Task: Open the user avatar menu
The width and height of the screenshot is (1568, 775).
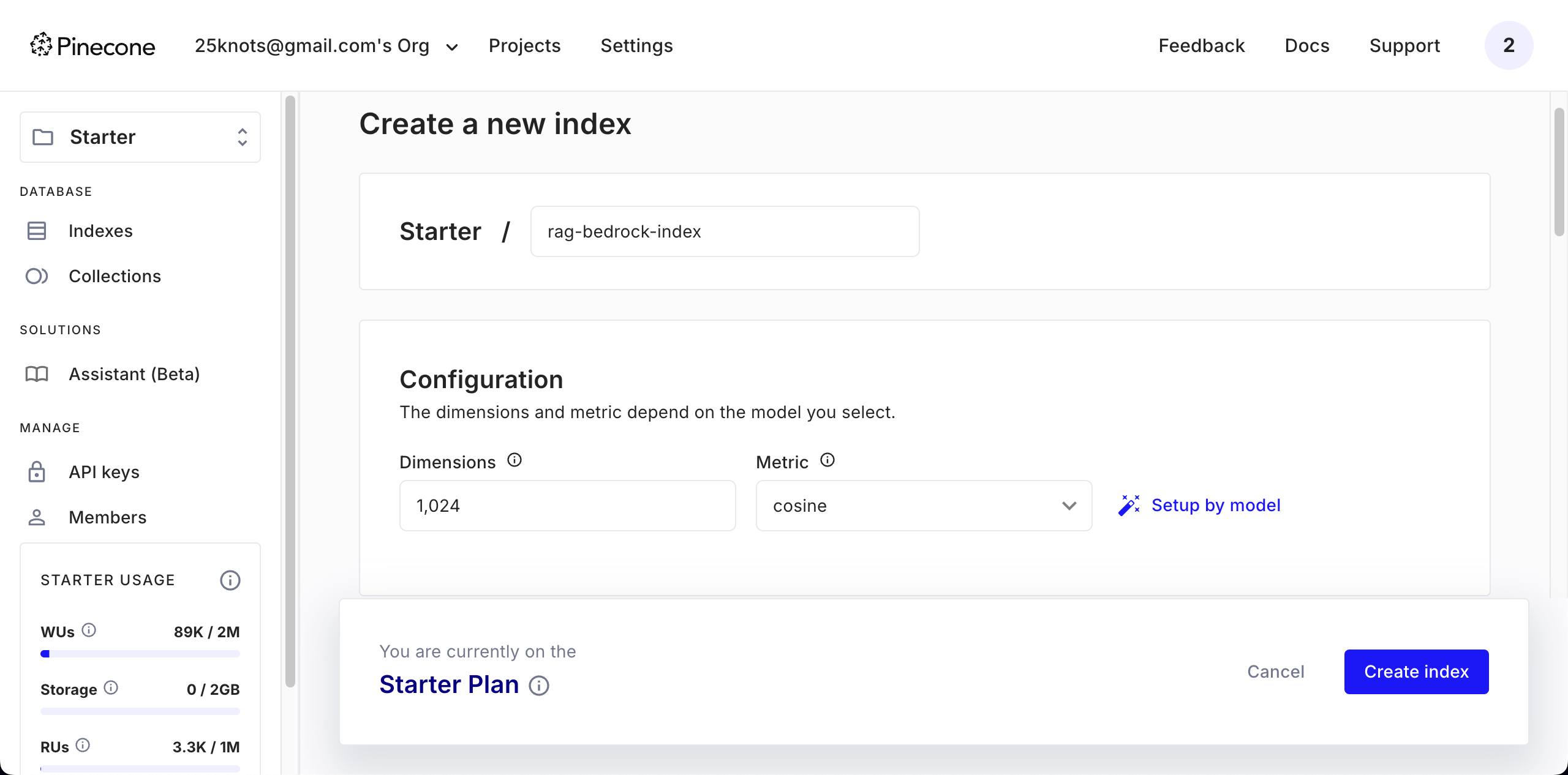Action: pyautogui.click(x=1509, y=45)
